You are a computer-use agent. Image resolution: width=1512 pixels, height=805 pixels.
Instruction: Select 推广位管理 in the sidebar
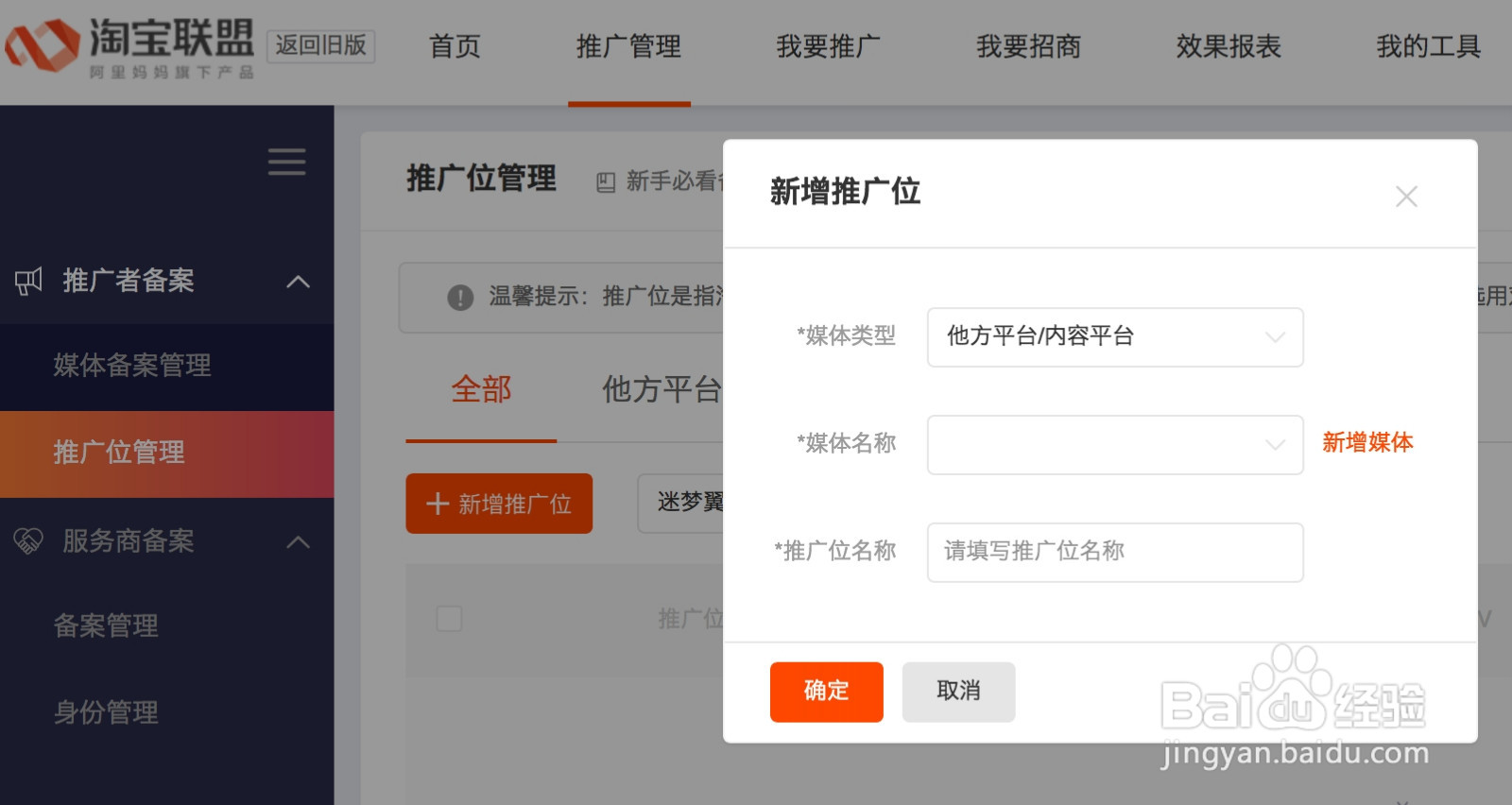tap(166, 454)
